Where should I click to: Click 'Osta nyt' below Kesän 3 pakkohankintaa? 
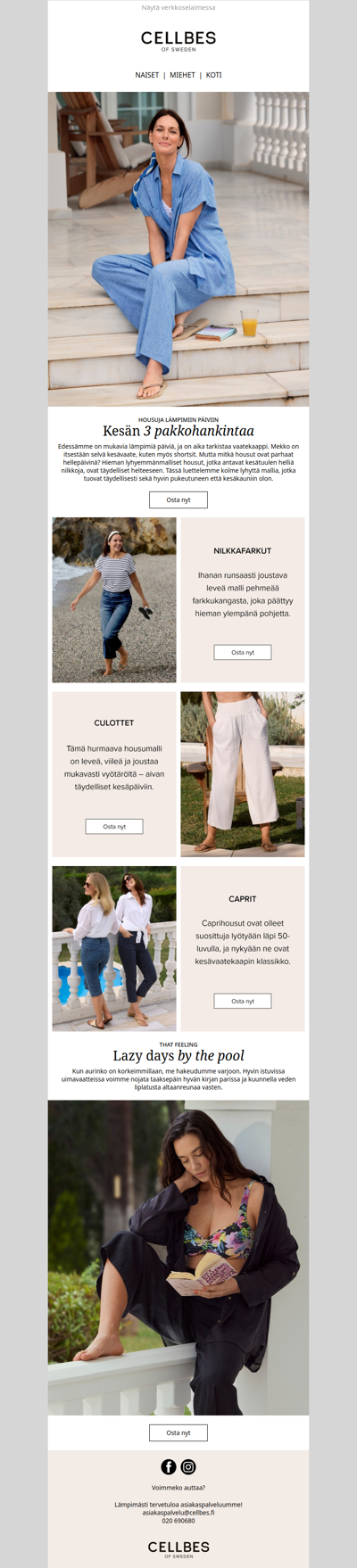tap(178, 499)
